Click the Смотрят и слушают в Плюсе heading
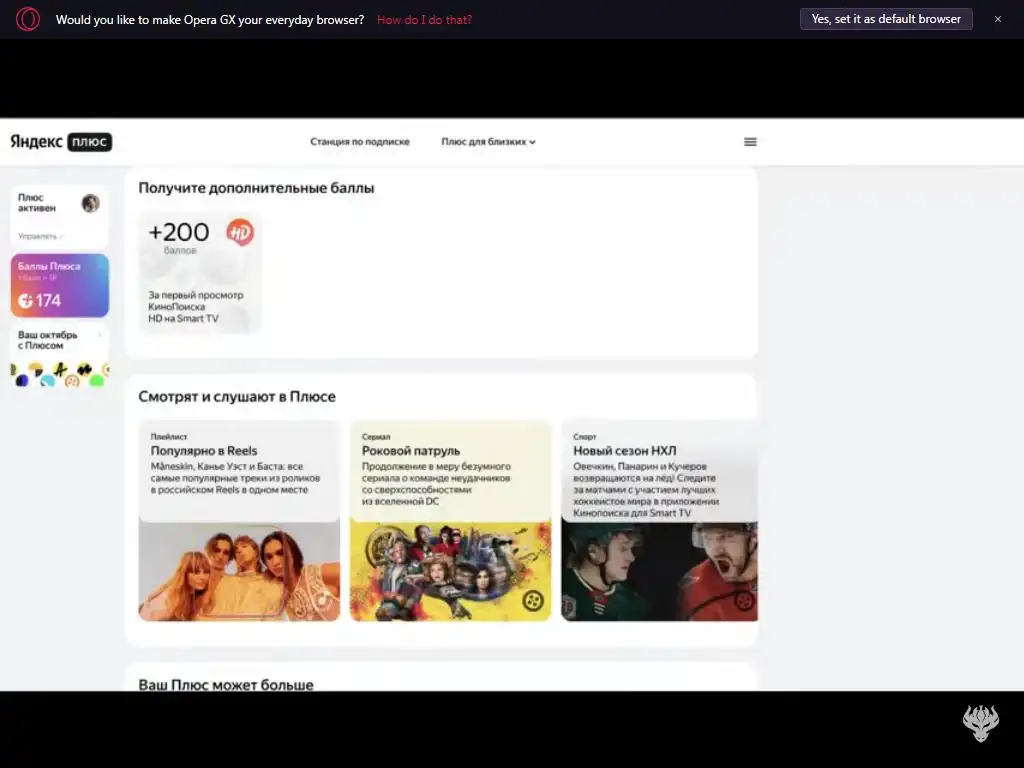The height and width of the screenshot is (768, 1024). (237, 396)
